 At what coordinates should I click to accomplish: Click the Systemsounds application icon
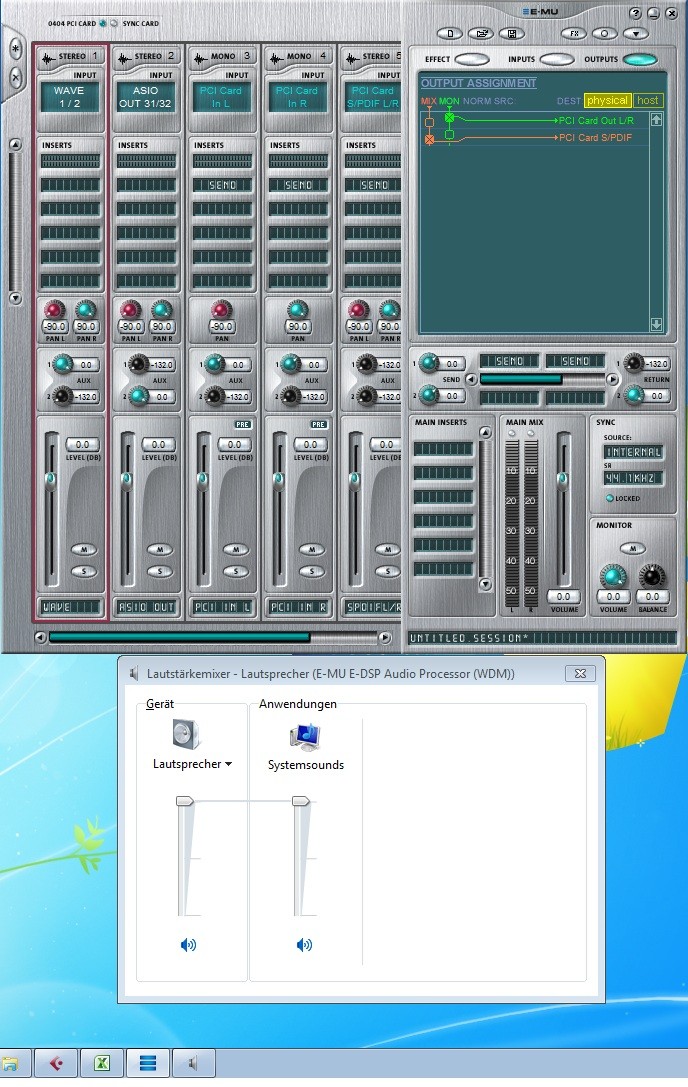click(x=305, y=737)
